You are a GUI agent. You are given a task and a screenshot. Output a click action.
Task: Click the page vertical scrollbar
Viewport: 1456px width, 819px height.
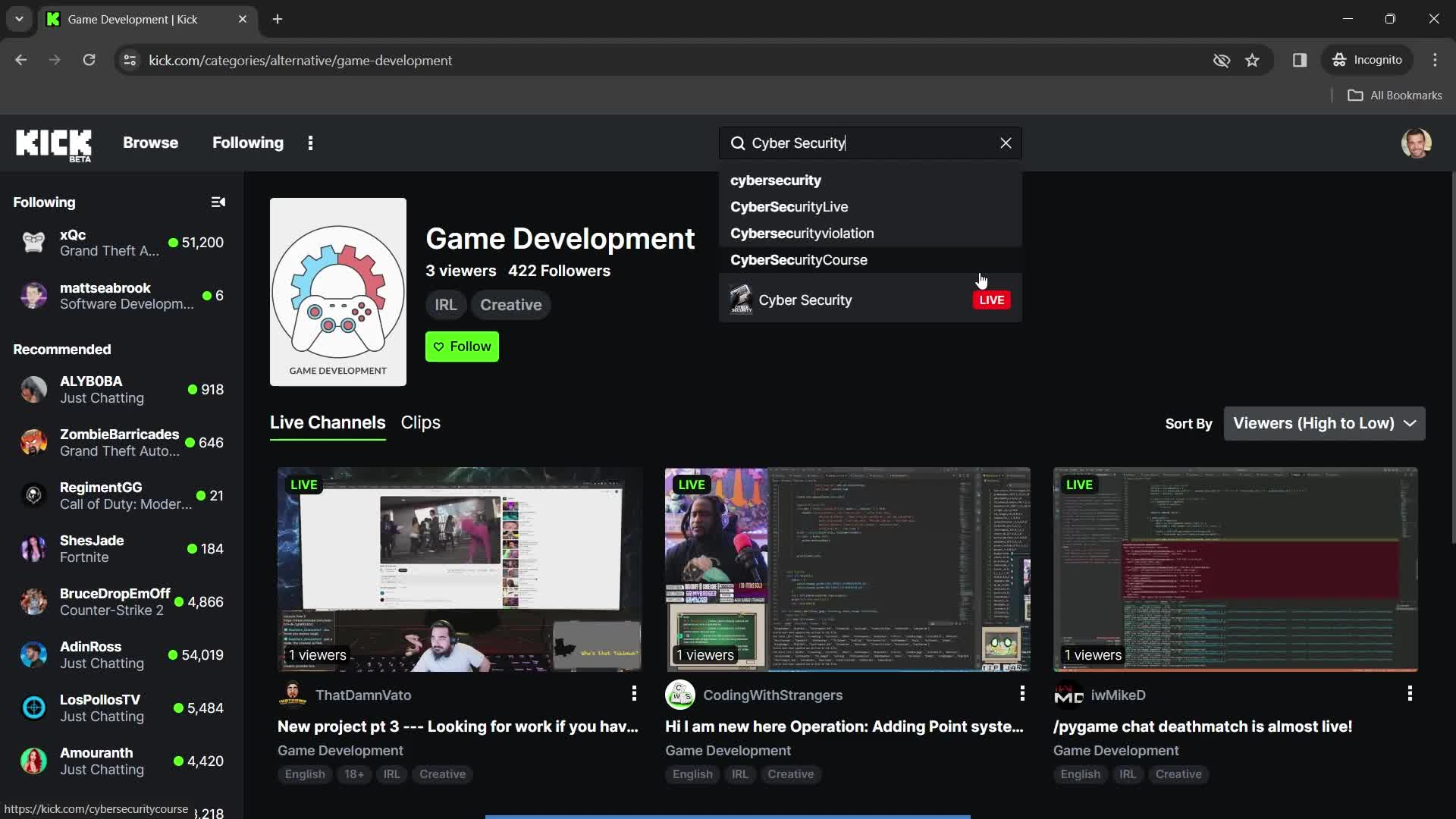point(1452,356)
